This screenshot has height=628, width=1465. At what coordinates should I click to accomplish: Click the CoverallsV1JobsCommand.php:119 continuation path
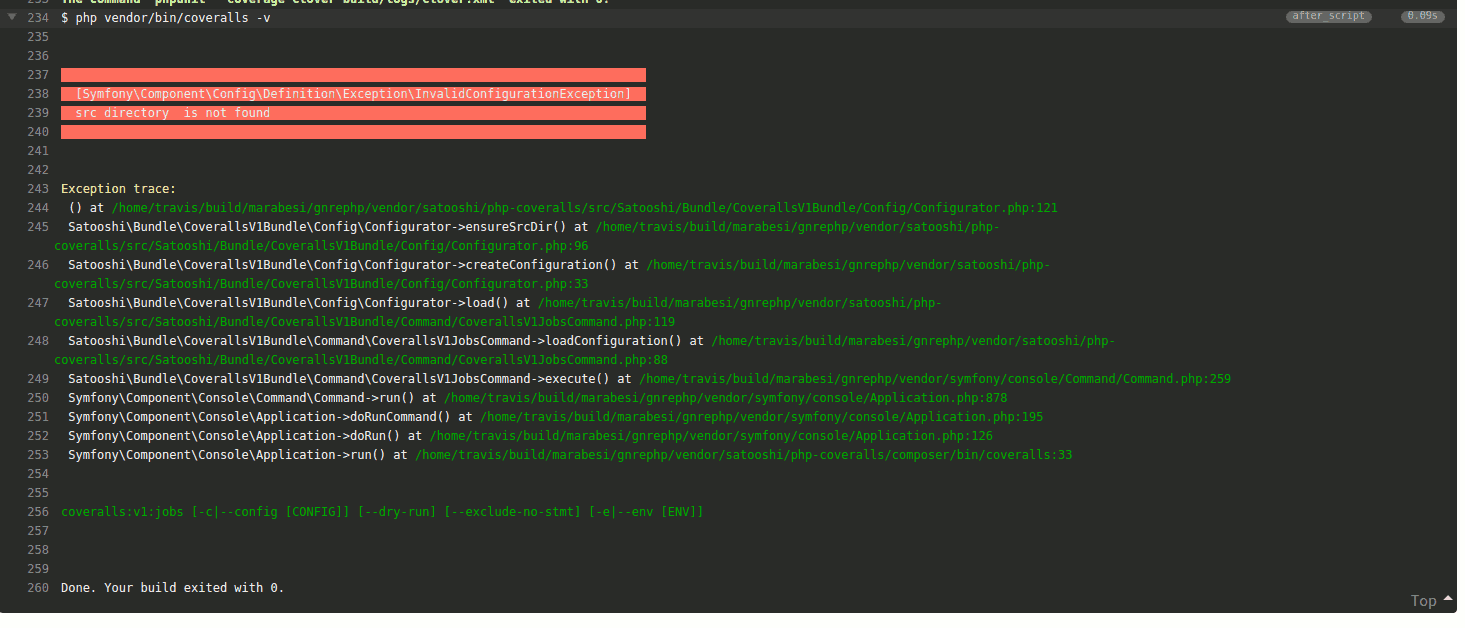coord(364,322)
